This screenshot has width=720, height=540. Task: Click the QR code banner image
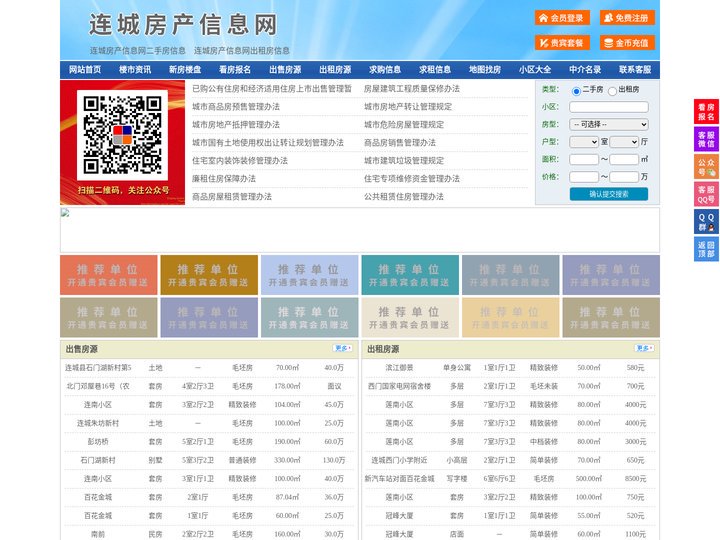coord(123,142)
